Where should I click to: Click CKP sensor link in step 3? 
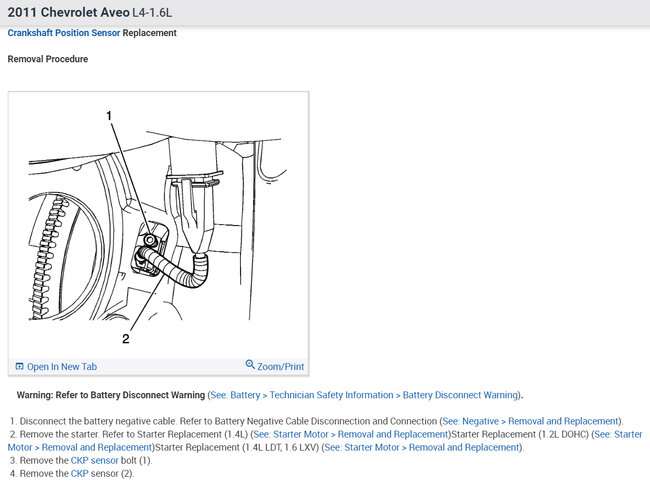point(95,460)
